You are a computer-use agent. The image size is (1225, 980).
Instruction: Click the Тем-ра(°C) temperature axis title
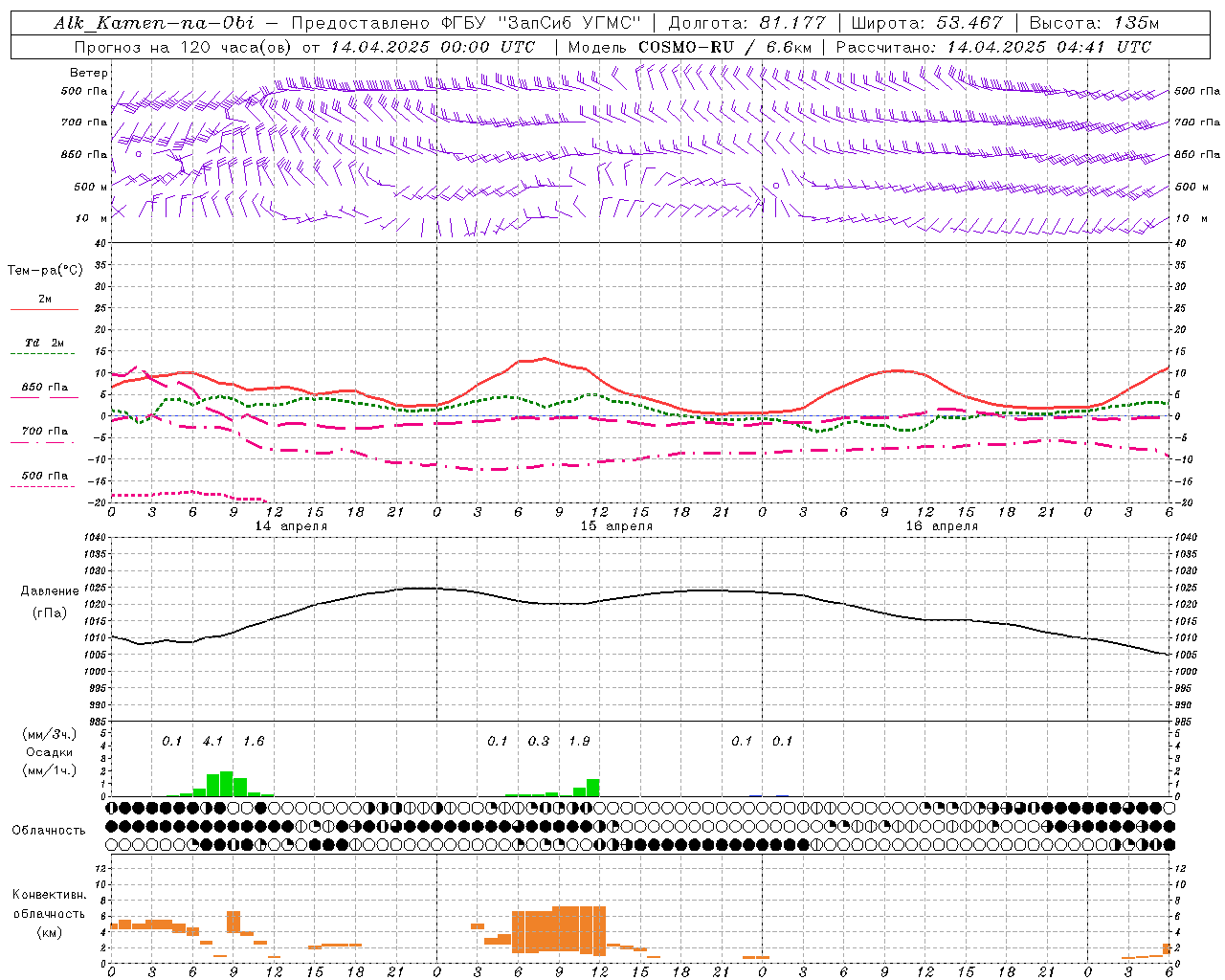pos(45,271)
